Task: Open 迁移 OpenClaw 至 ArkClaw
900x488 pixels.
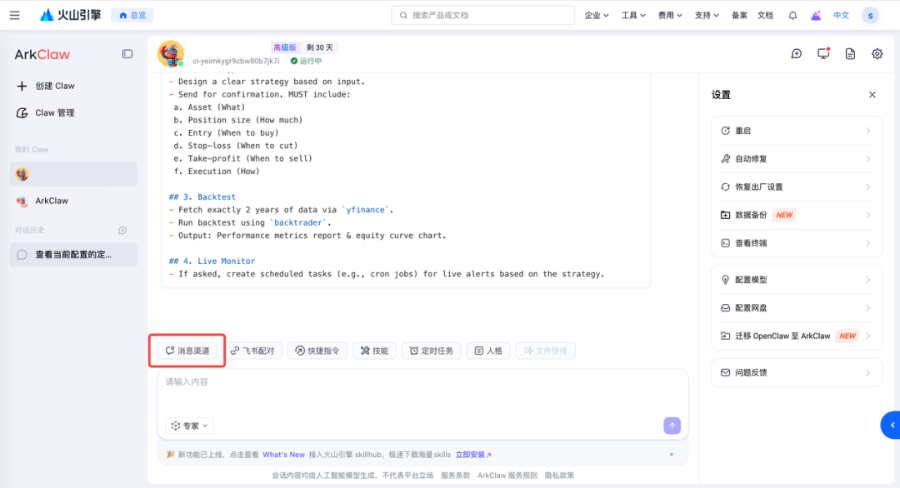Action: (x=796, y=336)
